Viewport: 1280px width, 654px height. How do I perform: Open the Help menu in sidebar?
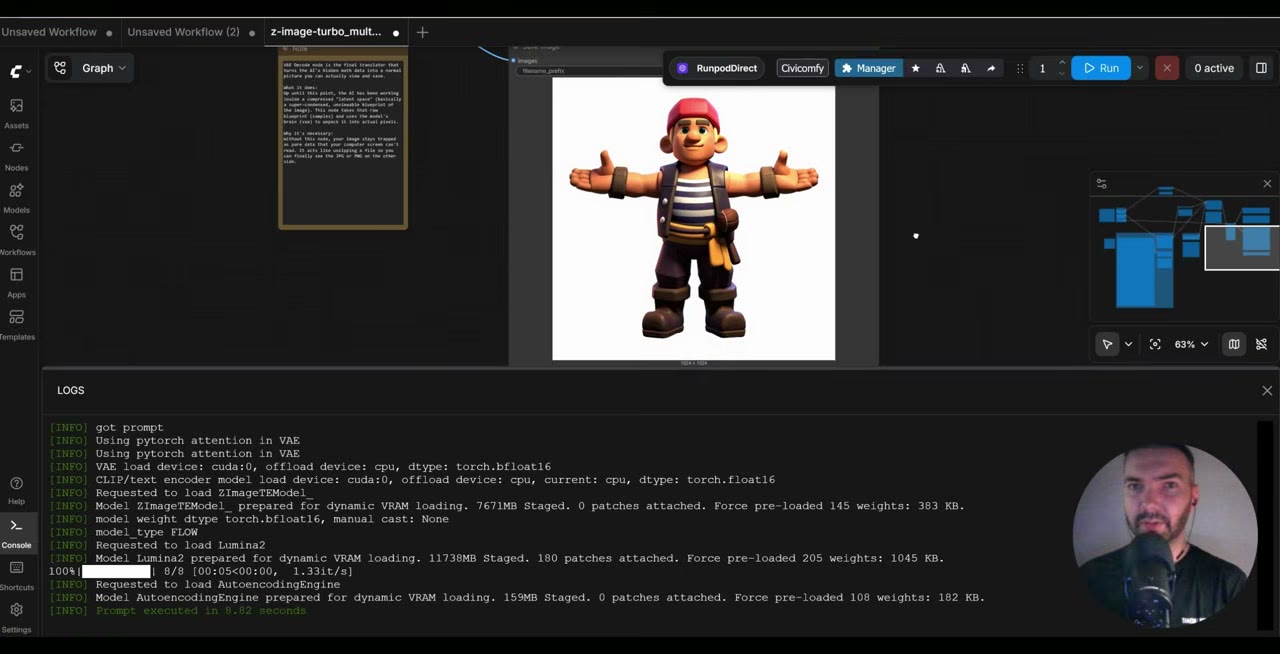[16, 490]
